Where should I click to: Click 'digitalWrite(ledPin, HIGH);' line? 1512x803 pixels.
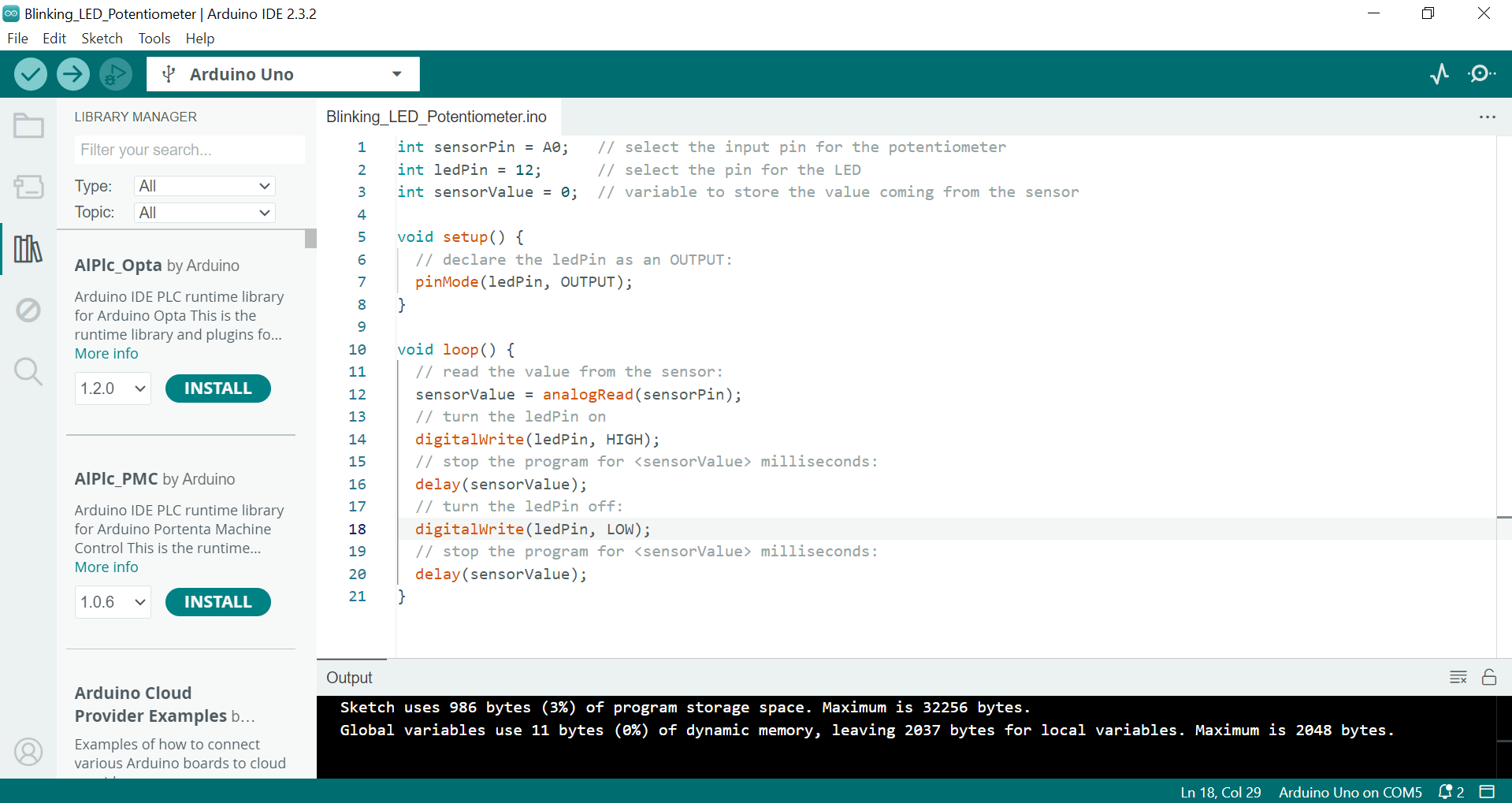(x=537, y=440)
